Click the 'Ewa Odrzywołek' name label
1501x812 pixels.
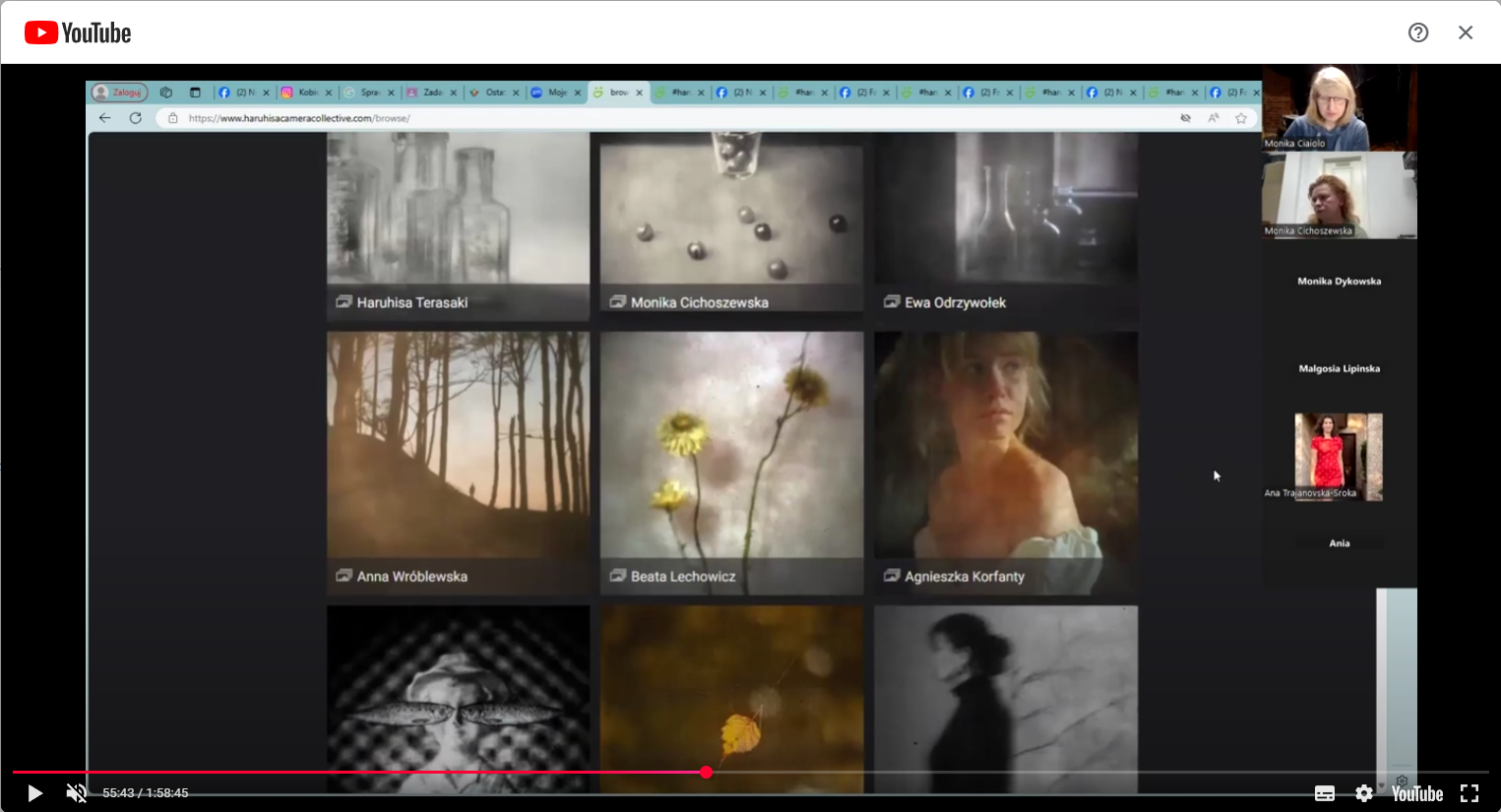click(956, 302)
